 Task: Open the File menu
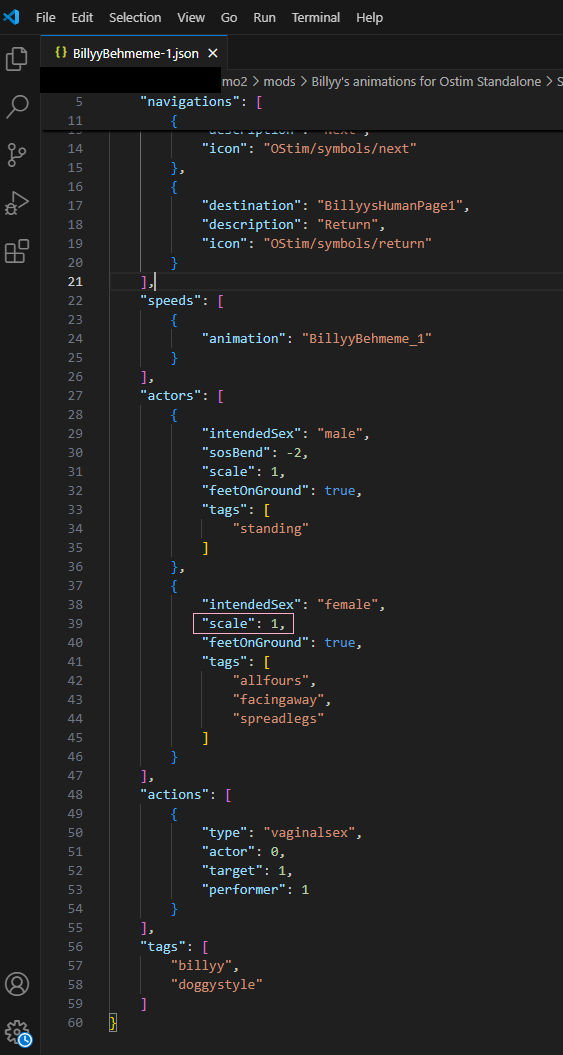46,17
